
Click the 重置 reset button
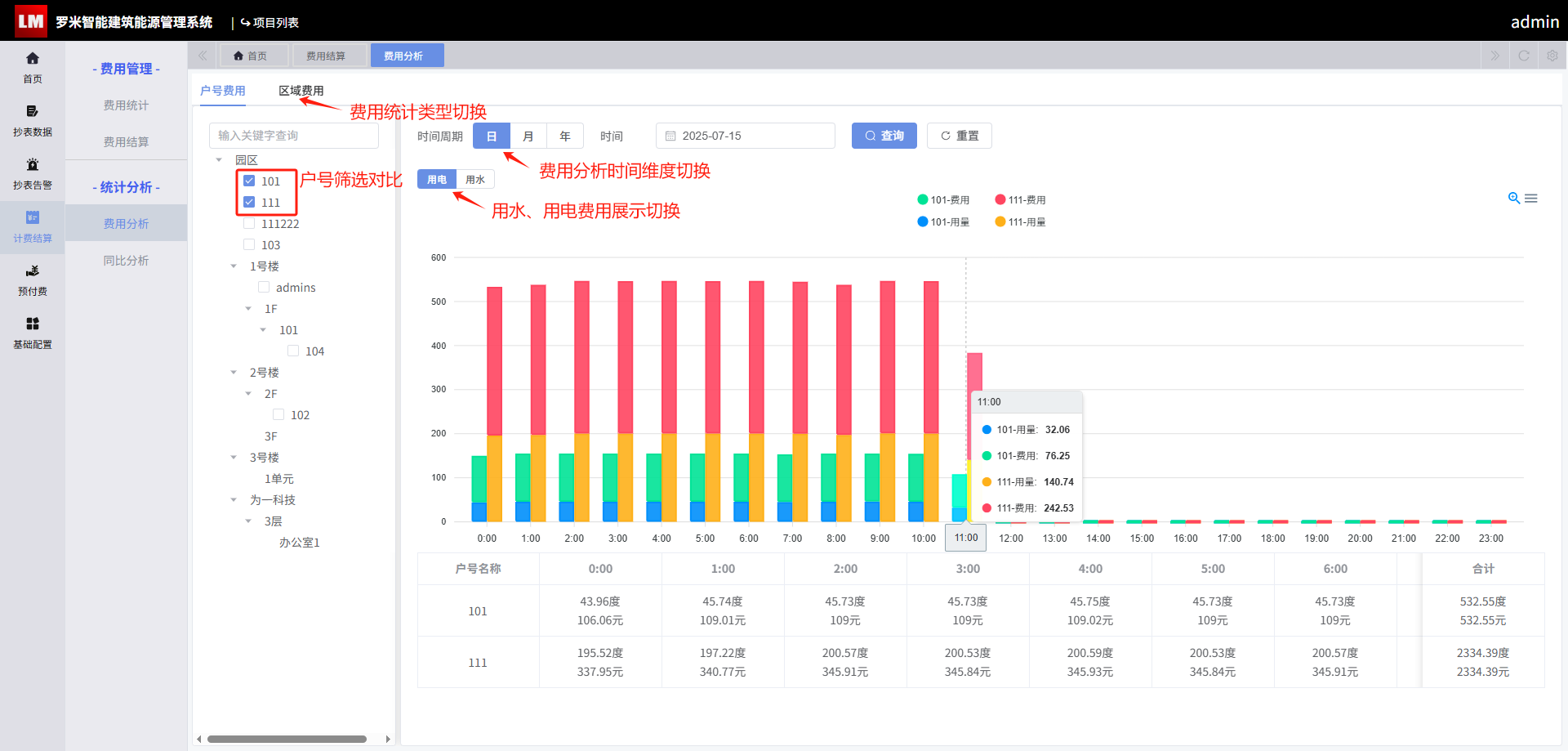coord(959,136)
